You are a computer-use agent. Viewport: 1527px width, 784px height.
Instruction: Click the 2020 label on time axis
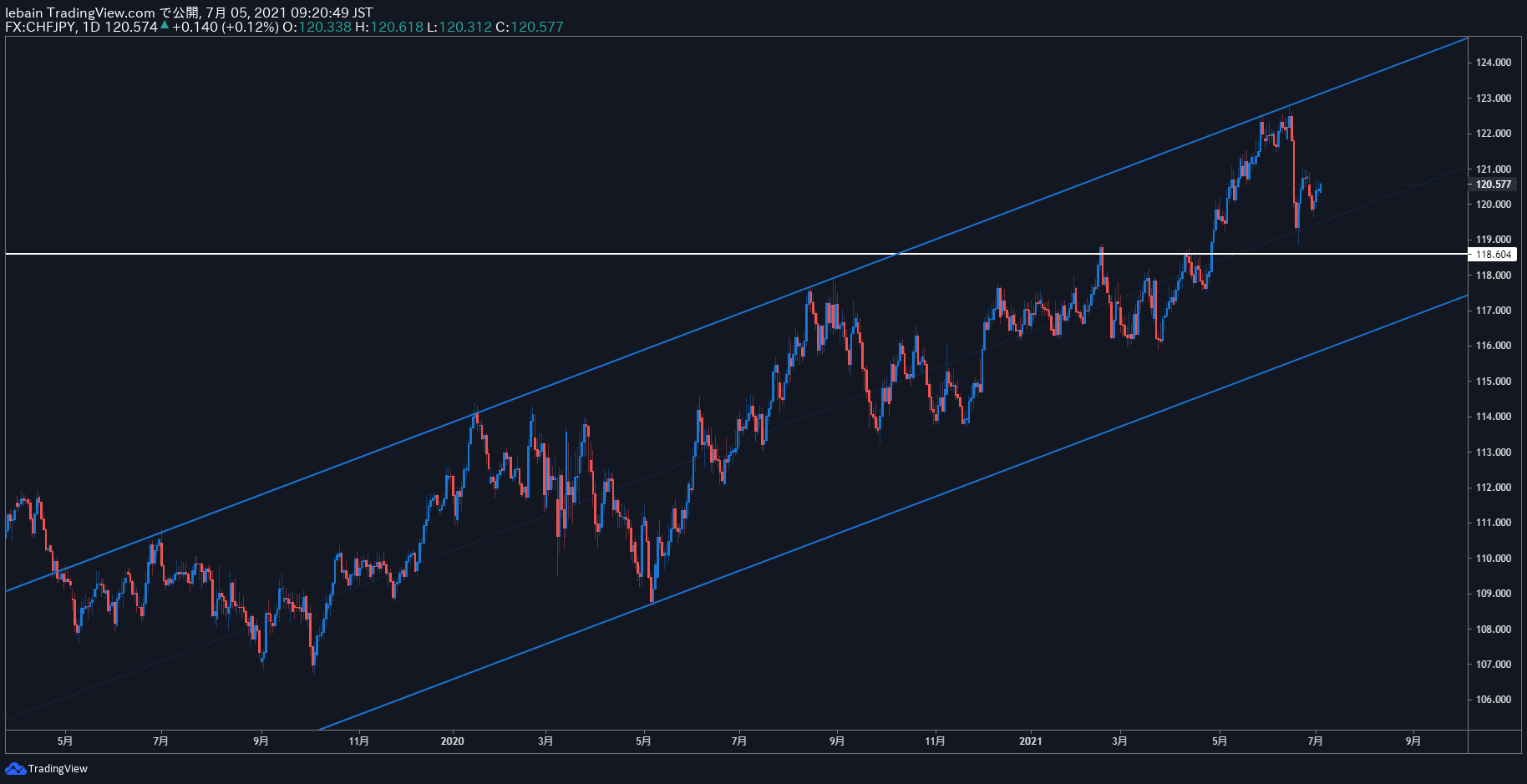click(x=452, y=741)
